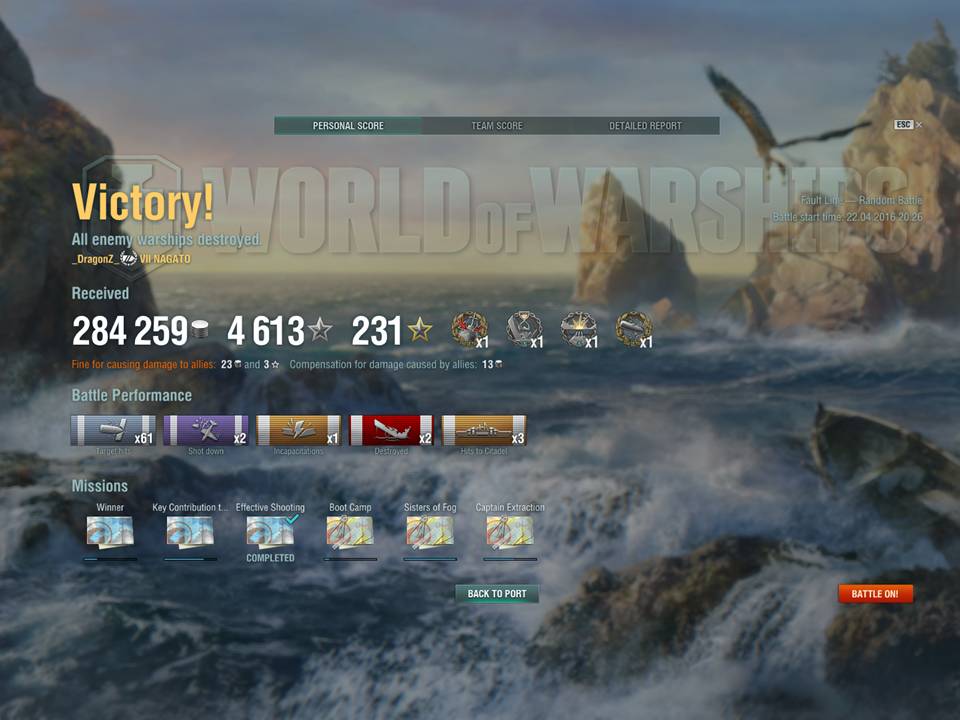Click the "All enemy warships destroyed." text
Image resolution: width=960 pixels, height=720 pixels.
click(x=167, y=239)
